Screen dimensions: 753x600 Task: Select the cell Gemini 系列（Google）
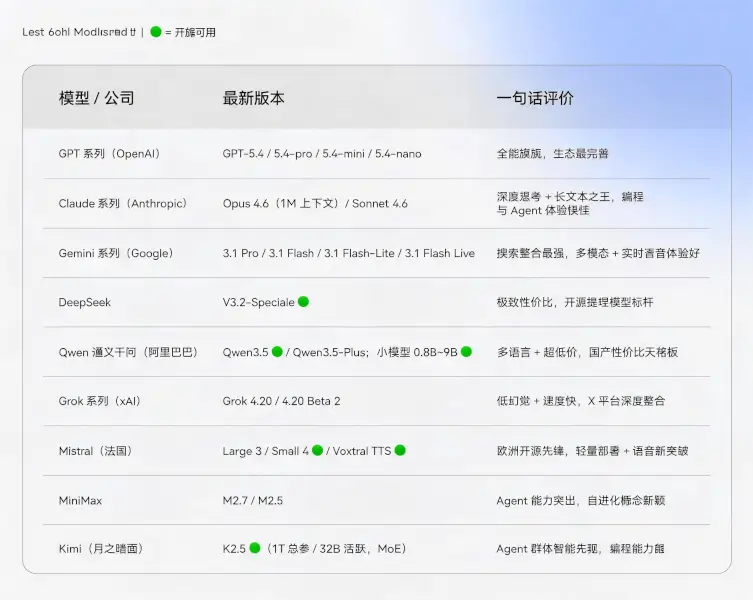click(x=116, y=253)
